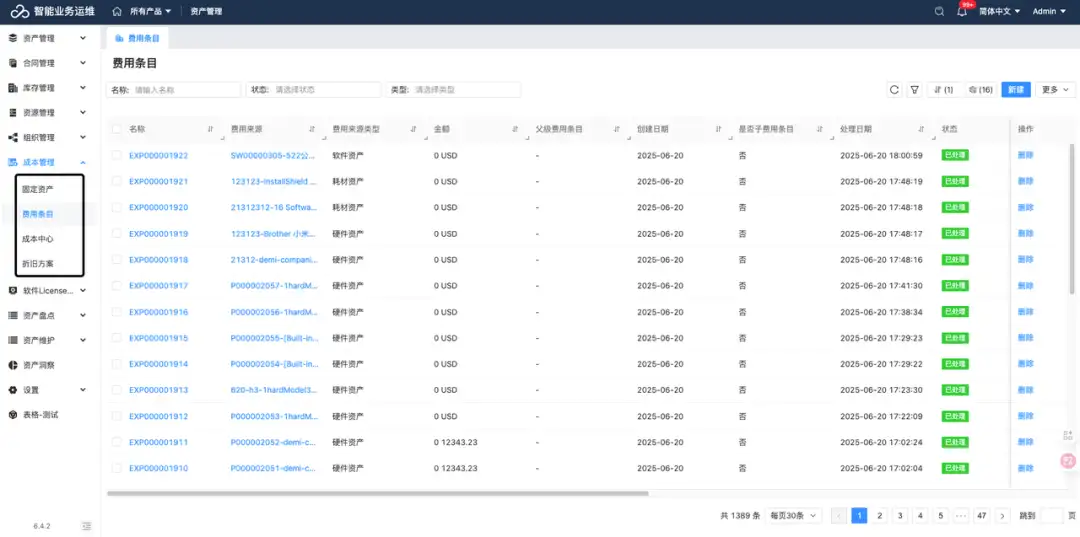Open 成本中心 in the sidebar

(x=38, y=239)
